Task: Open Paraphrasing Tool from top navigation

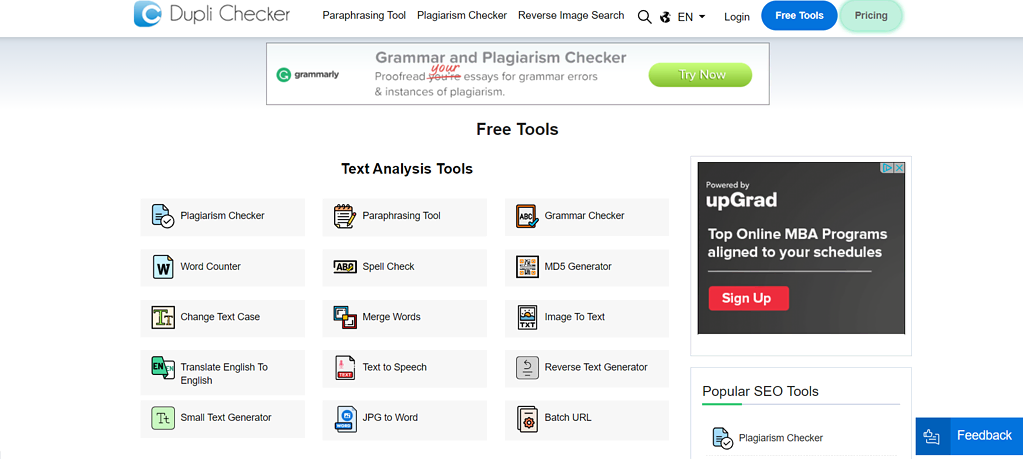Action: pyautogui.click(x=364, y=16)
